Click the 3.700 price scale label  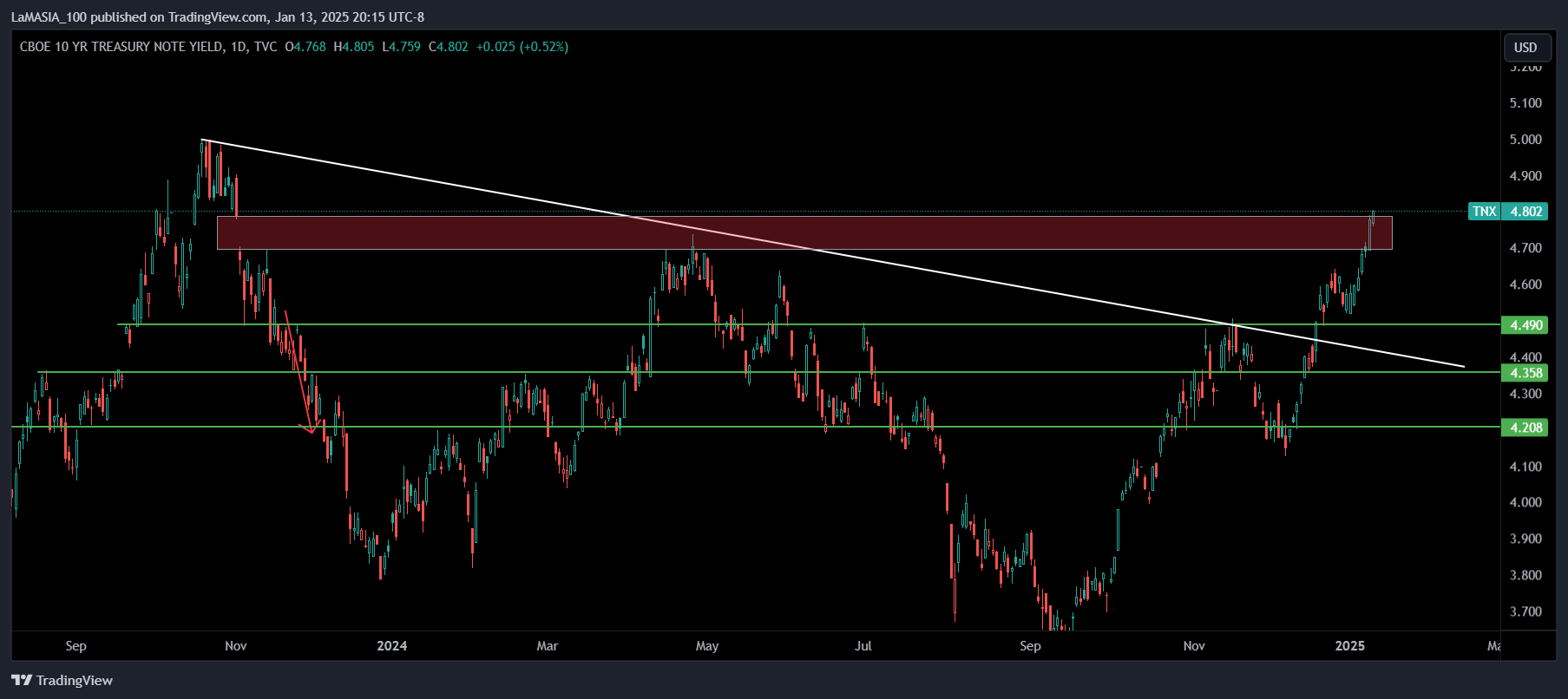1525,611
